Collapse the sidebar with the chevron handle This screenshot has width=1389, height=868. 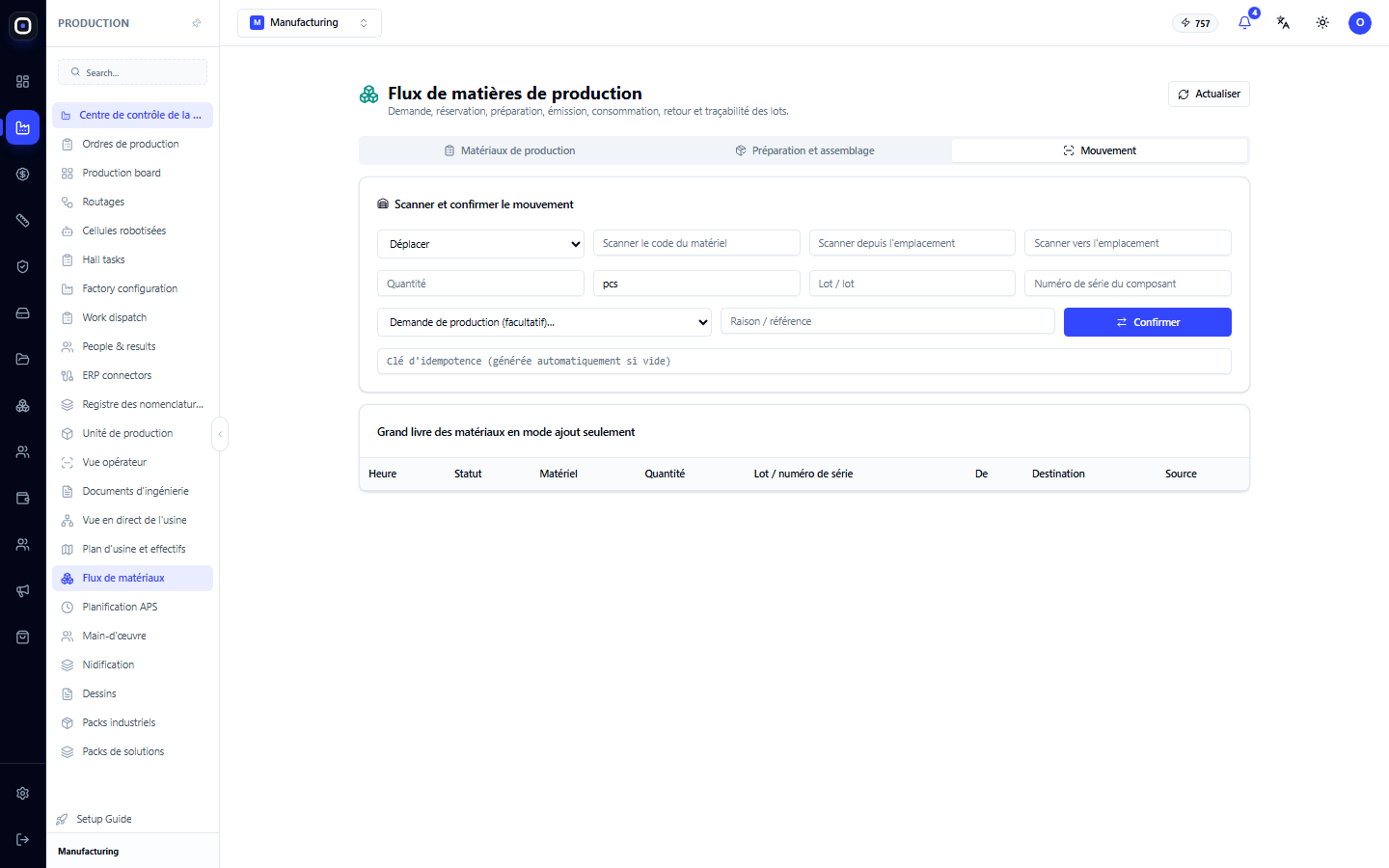click(220, 434)
